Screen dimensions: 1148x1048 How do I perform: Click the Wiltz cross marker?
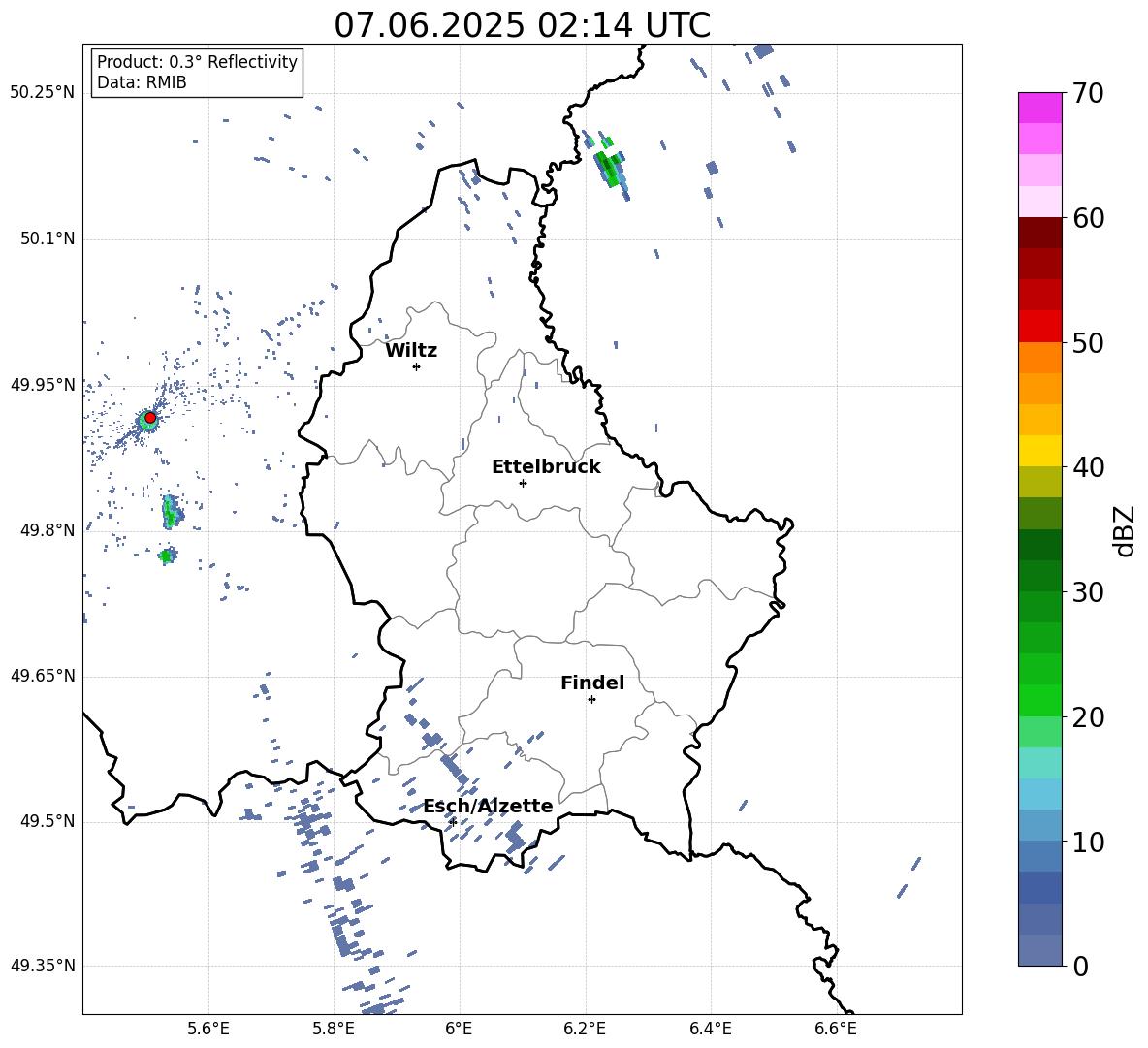click(x=416, y=366)
